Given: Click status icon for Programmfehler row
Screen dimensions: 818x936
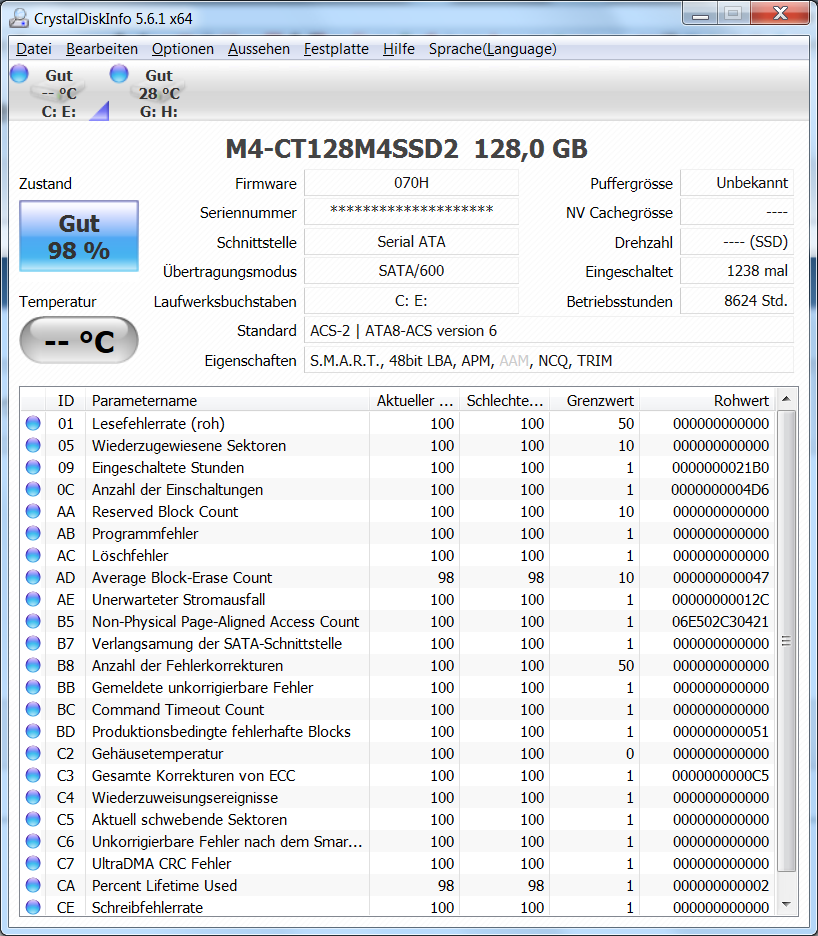Looking at the screenshot, I should pos(33,534).
